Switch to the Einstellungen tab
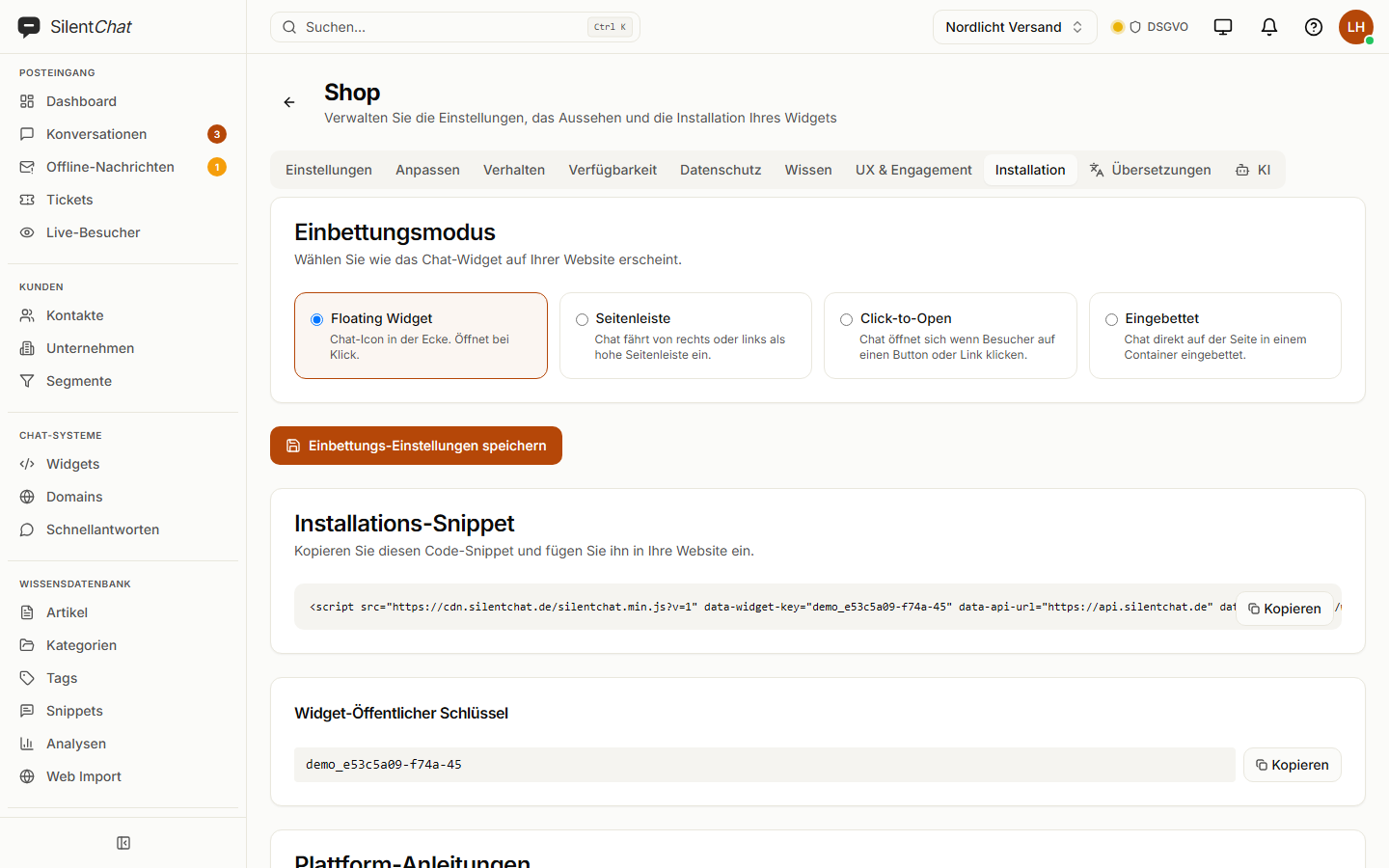Image resolution: width=1389 pixels, height=868 pixels. pos(329,170)
